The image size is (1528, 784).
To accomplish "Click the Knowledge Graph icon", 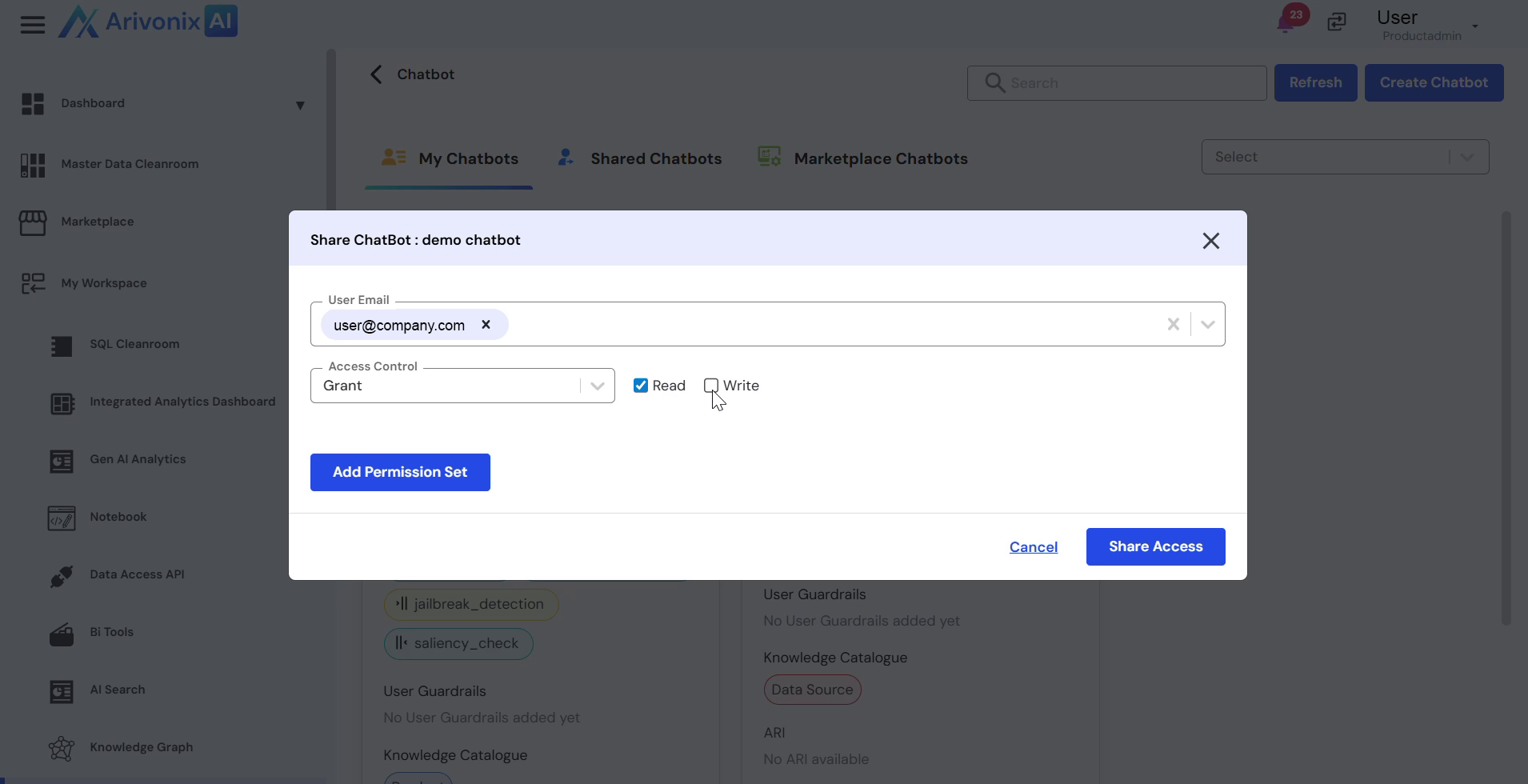I will [x=62, y=749].
